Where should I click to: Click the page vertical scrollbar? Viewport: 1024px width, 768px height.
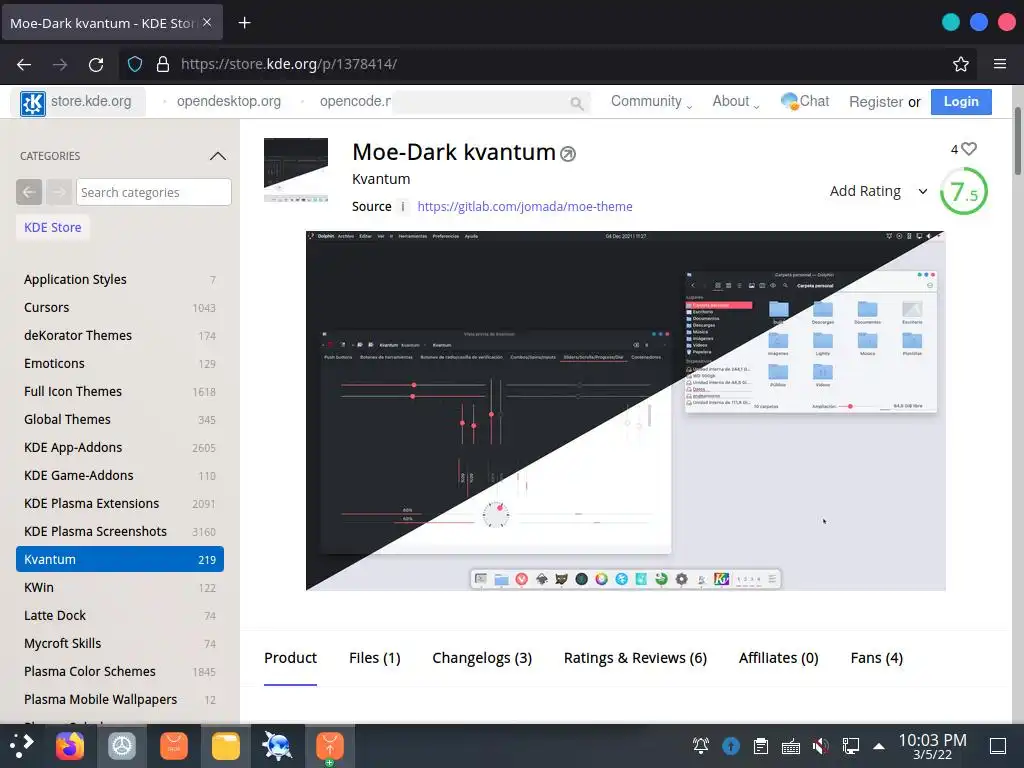[x=1017, y=140]
